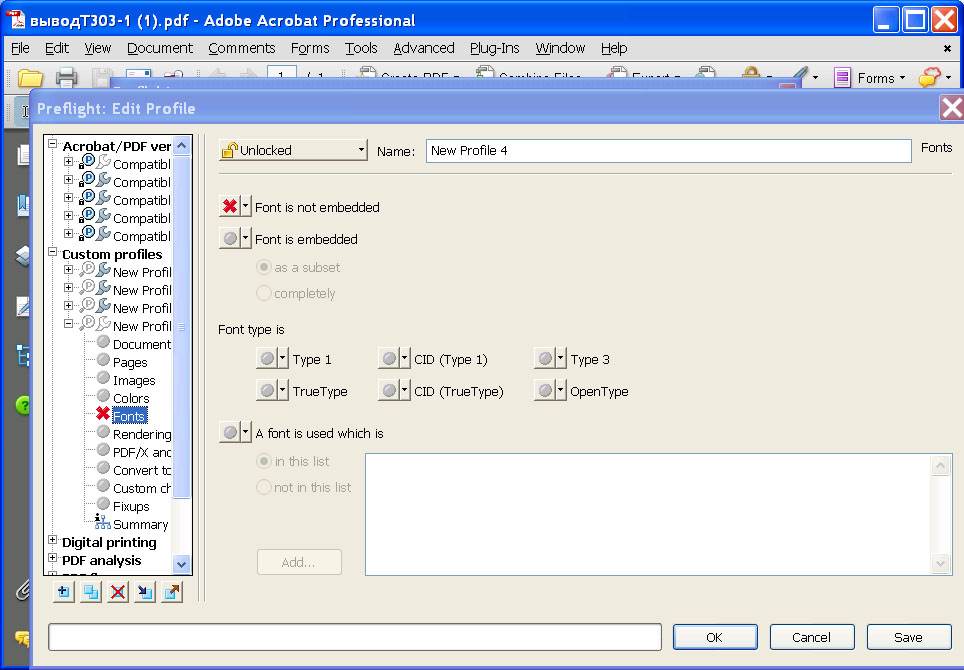The width and height of the screenshot is (964, 670).
Task: Open the Document menu
Action: 160,48
